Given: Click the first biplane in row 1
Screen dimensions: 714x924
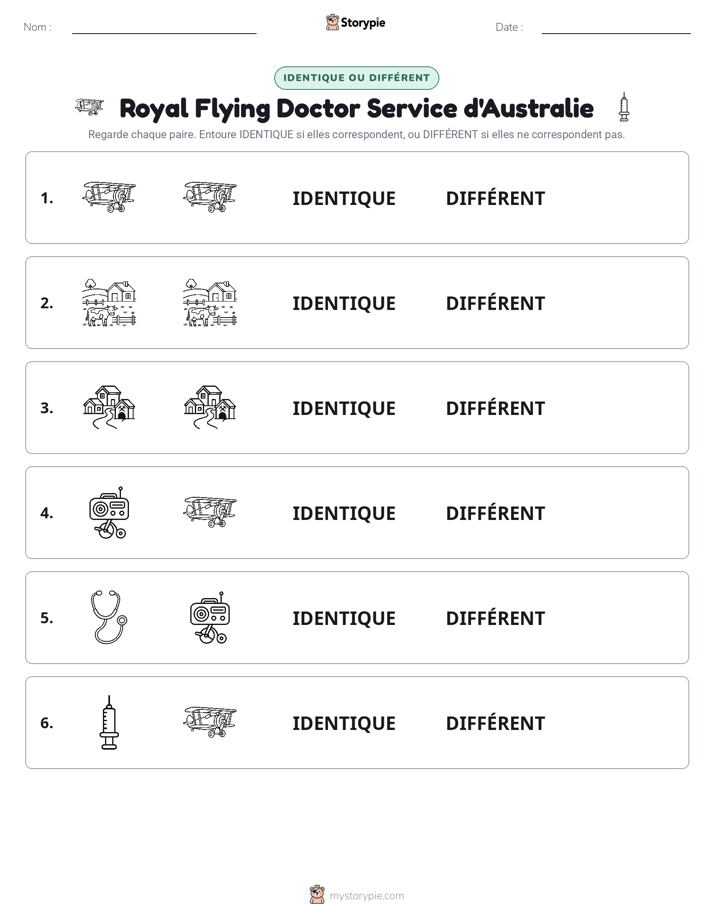Looking at the screenshot, I should tap(109, 197).
